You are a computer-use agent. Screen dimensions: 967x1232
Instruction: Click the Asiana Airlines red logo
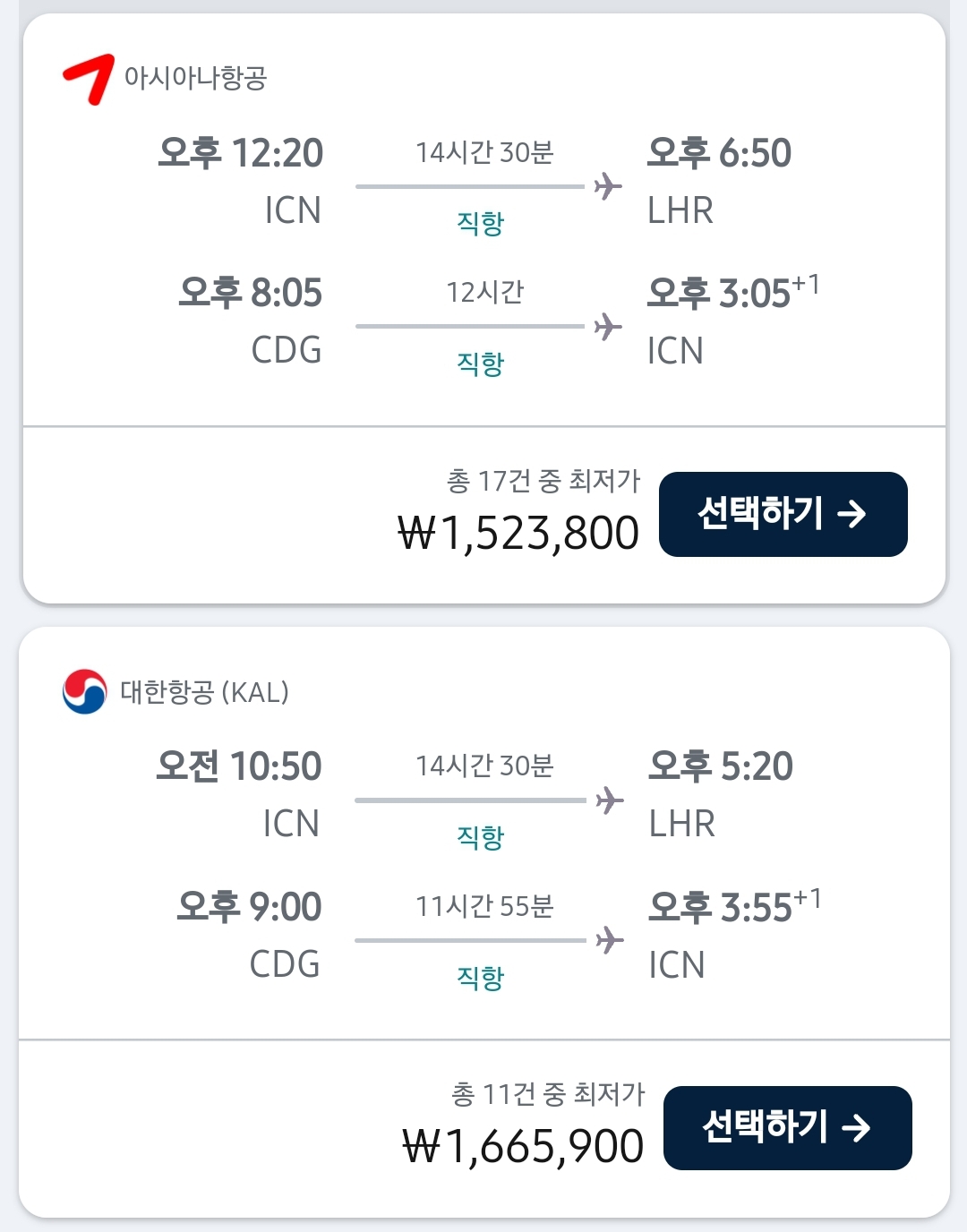[x=88, y=79]
